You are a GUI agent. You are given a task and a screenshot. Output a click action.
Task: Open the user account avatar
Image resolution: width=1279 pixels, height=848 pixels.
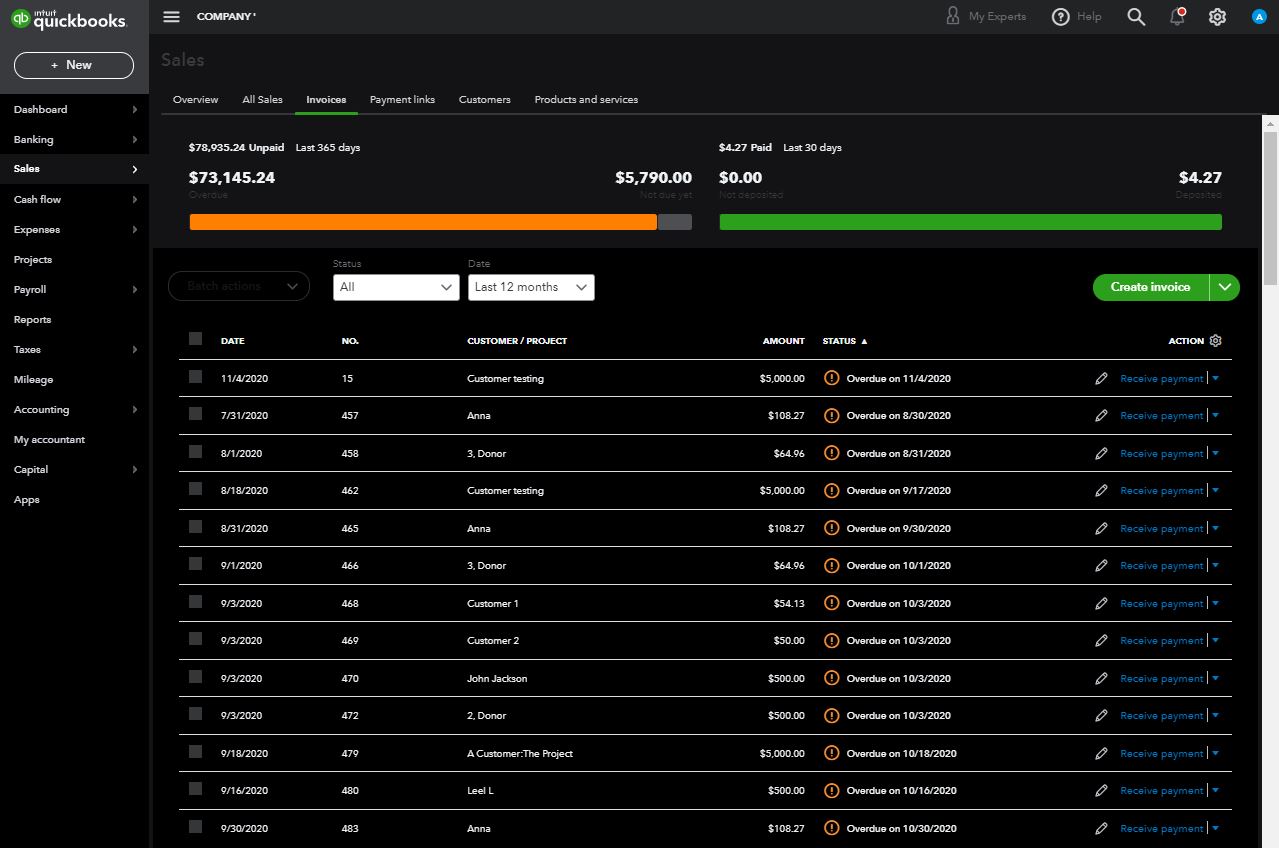tap(1259, 17)
